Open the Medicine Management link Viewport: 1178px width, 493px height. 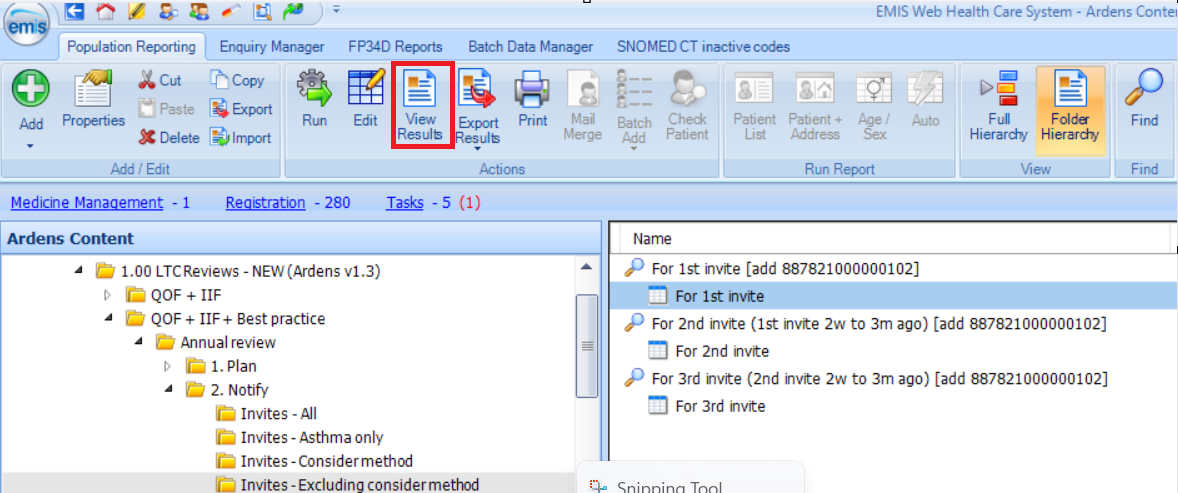pos(87,202)
